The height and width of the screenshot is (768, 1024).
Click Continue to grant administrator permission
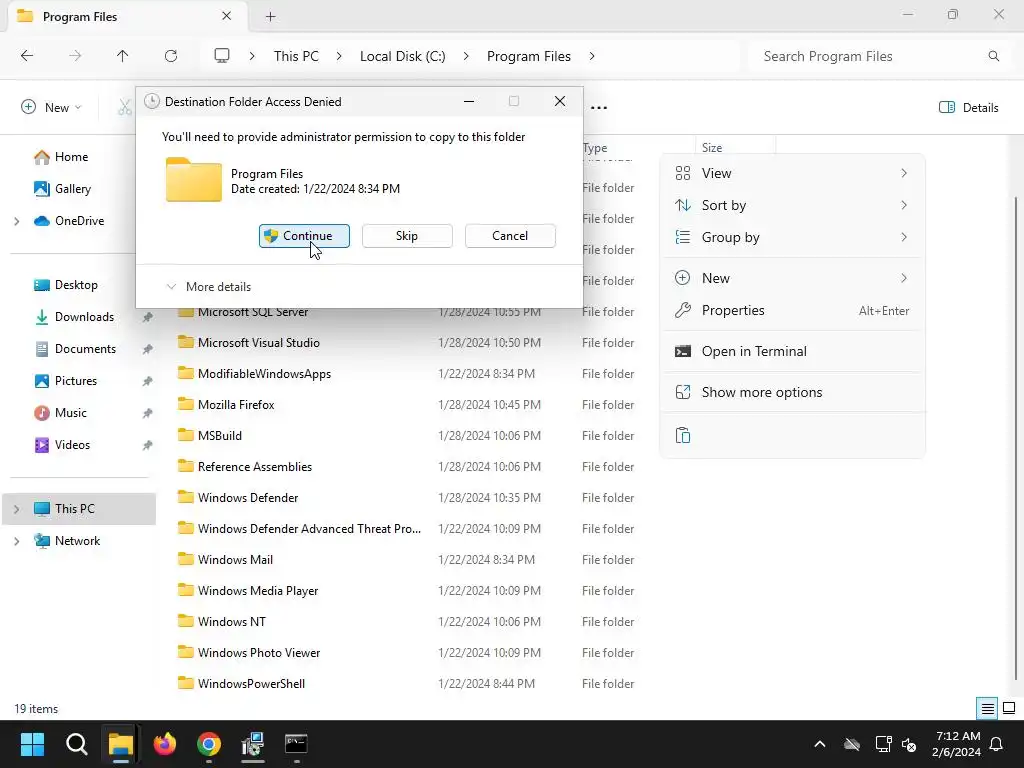tap(304, 236)
